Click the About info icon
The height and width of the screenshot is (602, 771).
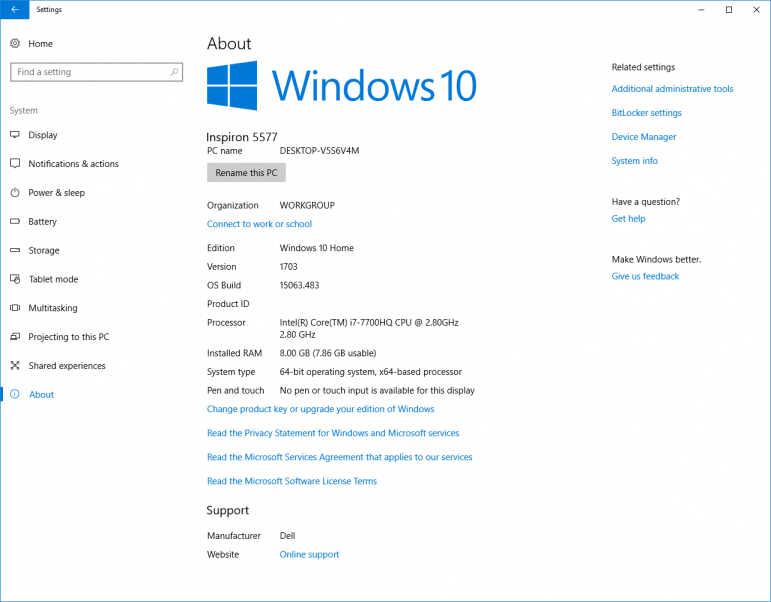click(x=15, y=394)
